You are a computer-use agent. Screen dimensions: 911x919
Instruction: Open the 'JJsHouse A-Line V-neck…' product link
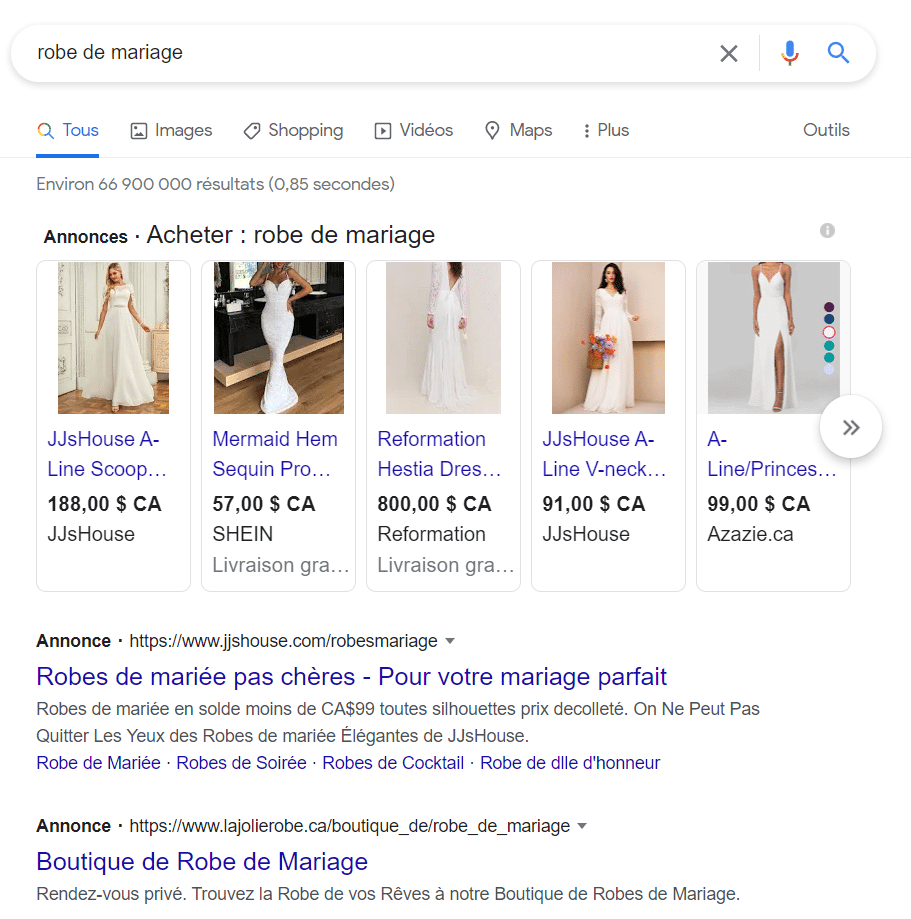(604, 454)
